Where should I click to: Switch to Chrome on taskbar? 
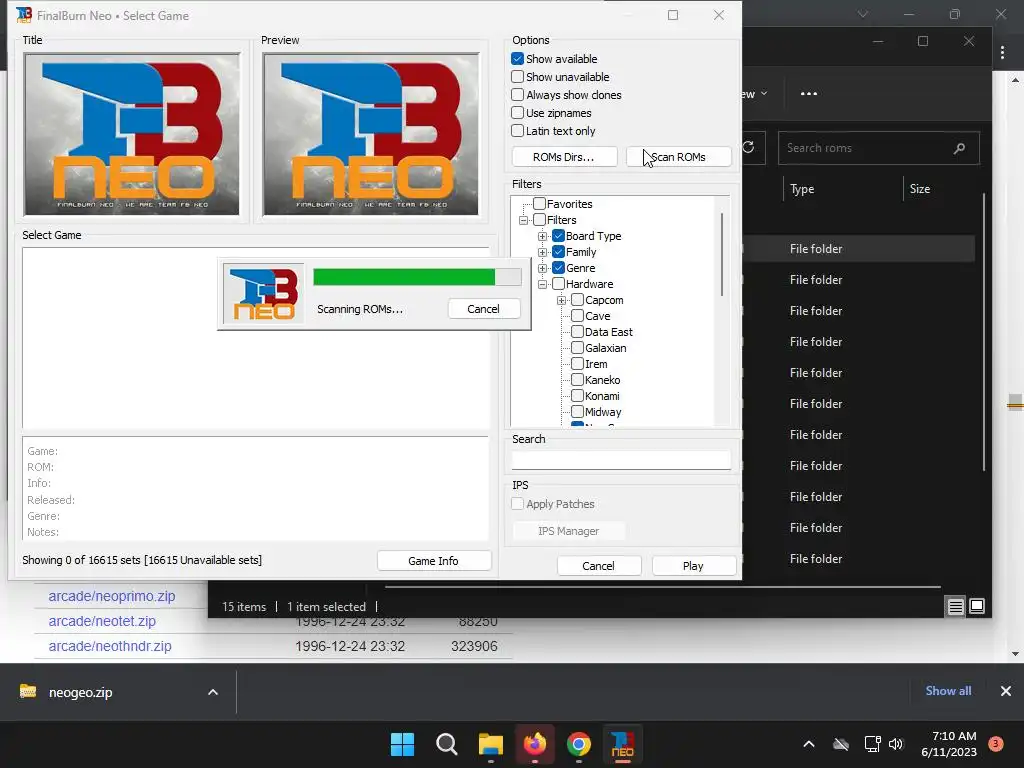(x=579, y=744)
